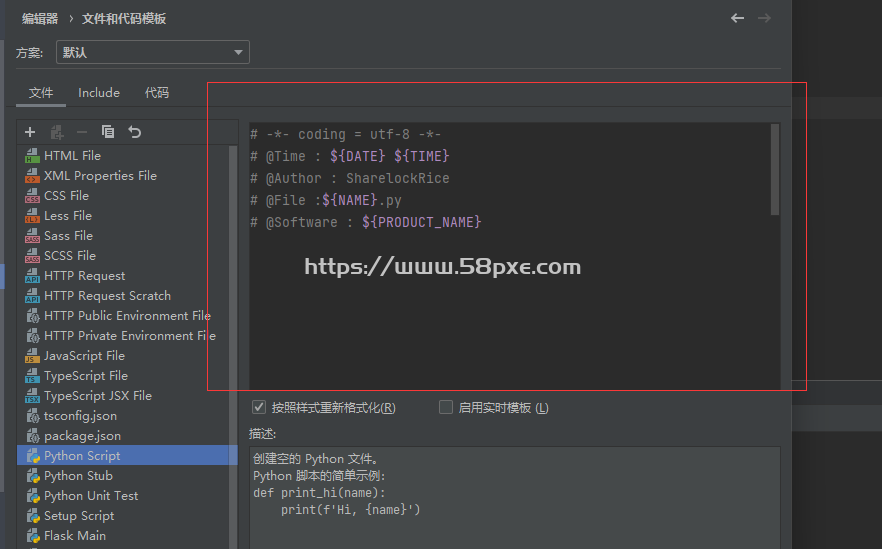
Task: Click the template list vertical scrollbar
Action: coord(233,346)
